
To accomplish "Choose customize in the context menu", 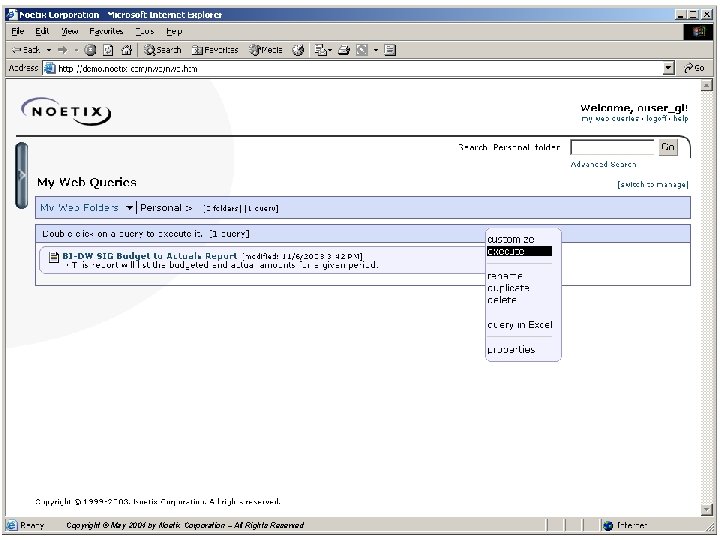I will pos(511,239).
